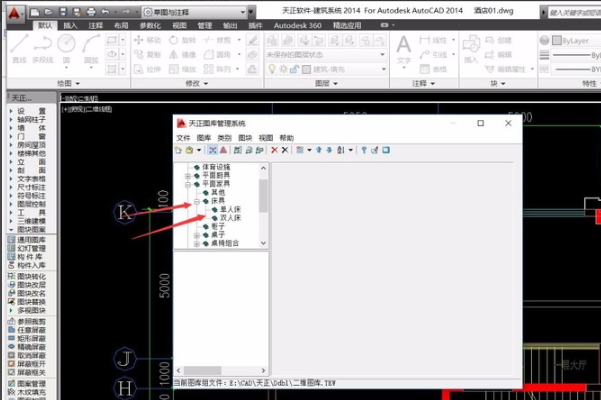This screenshot has width=601, height=400.
Task: Choose 旋转 rotate tool in ribbon
Action: 183,40
